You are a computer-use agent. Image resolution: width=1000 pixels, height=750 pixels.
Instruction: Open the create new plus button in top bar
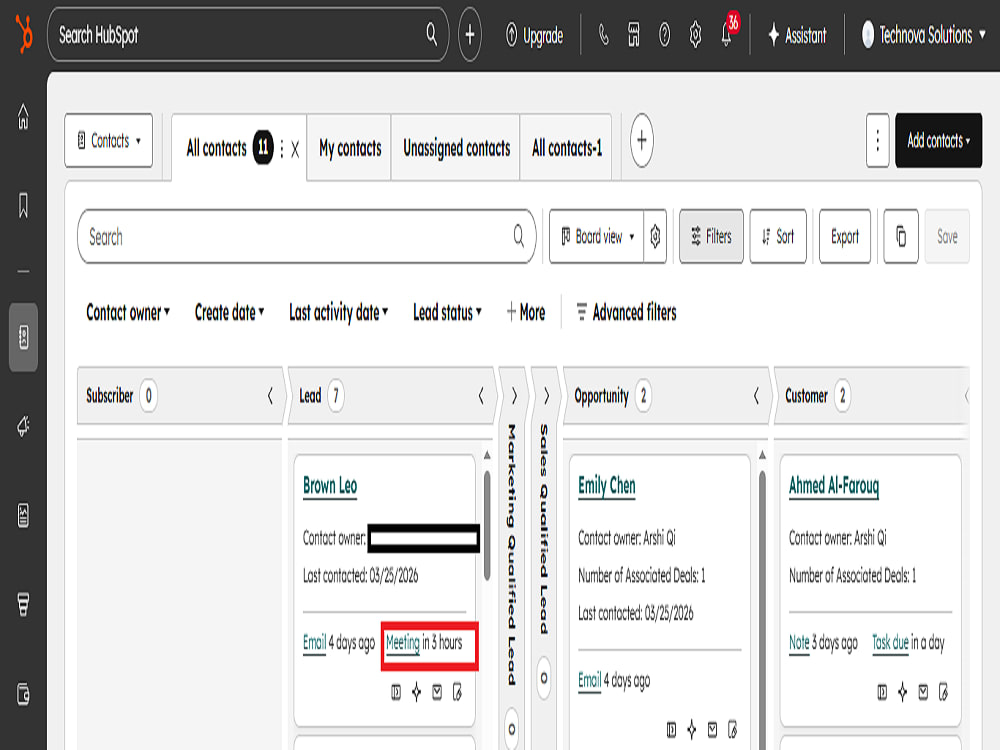(x=469, y=35)
